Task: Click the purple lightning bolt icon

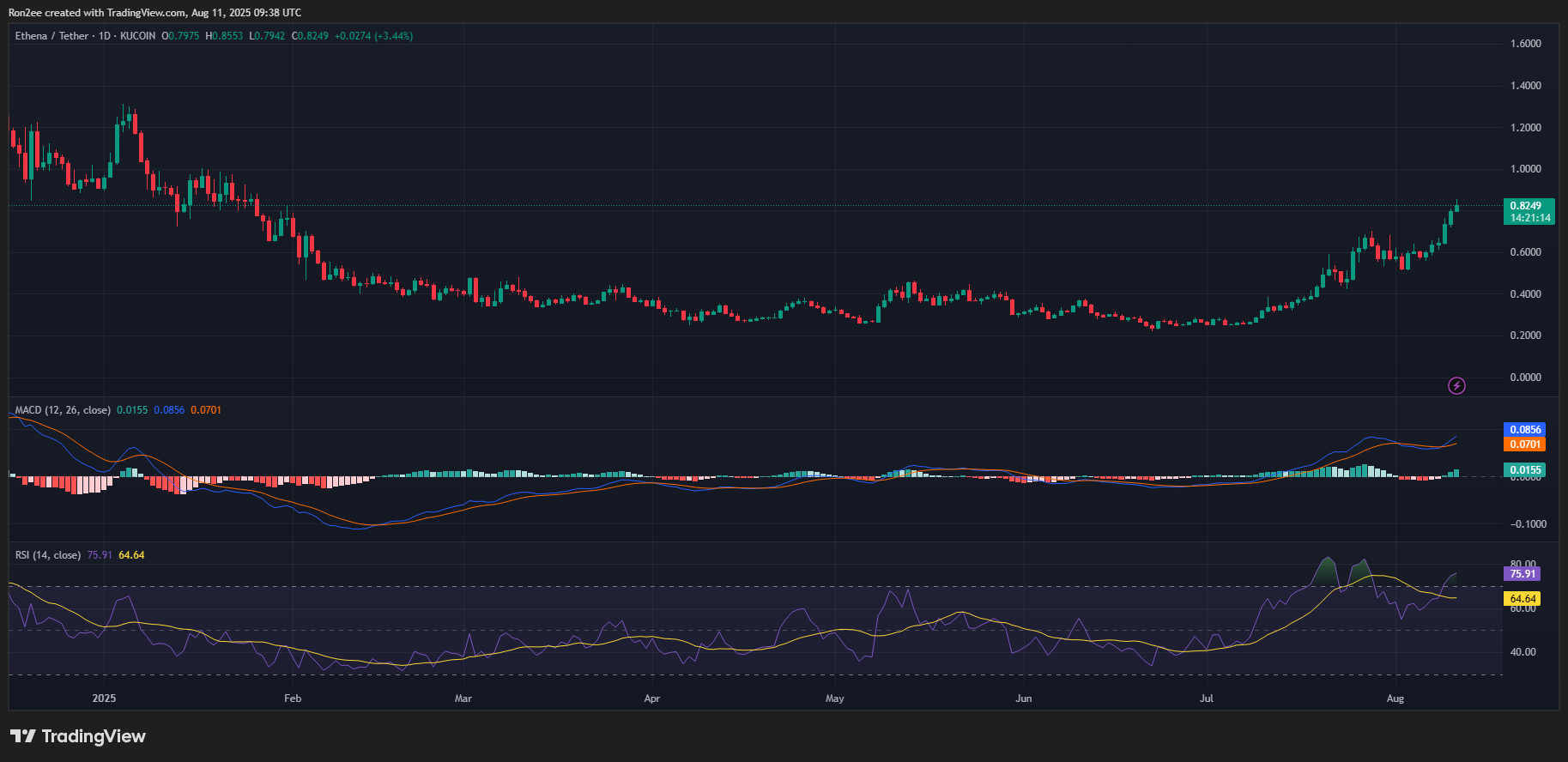Action: [x=1456, y=386]
